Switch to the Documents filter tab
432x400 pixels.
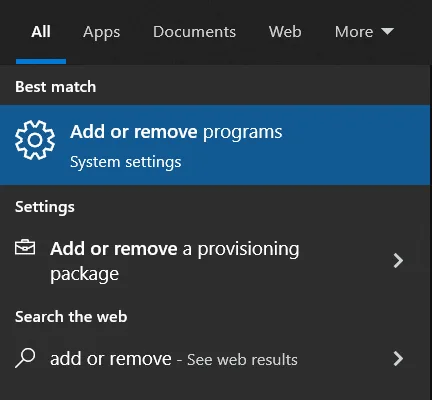tap(194, 32)
